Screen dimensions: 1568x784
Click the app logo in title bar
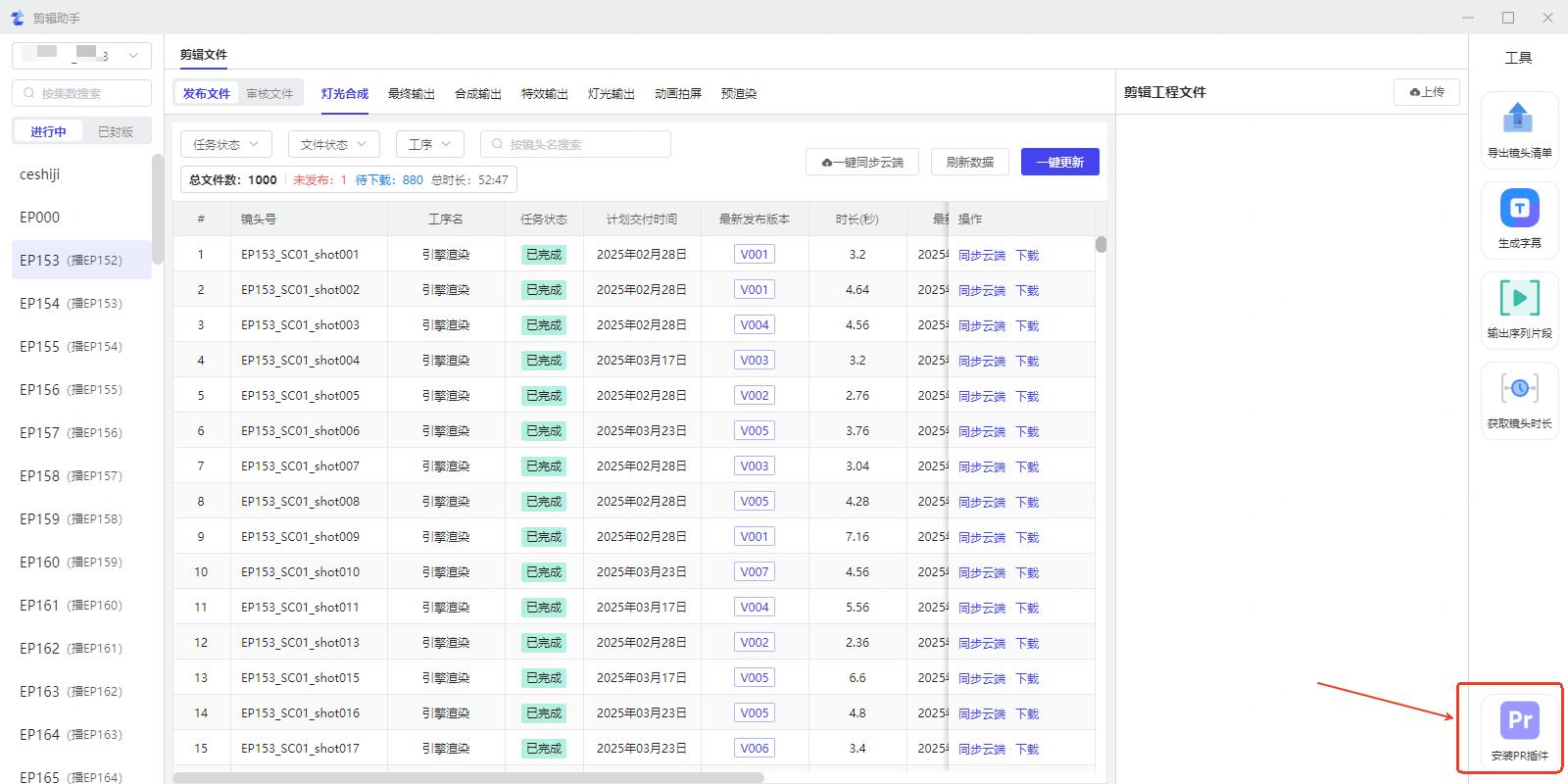tap(17, 18)
